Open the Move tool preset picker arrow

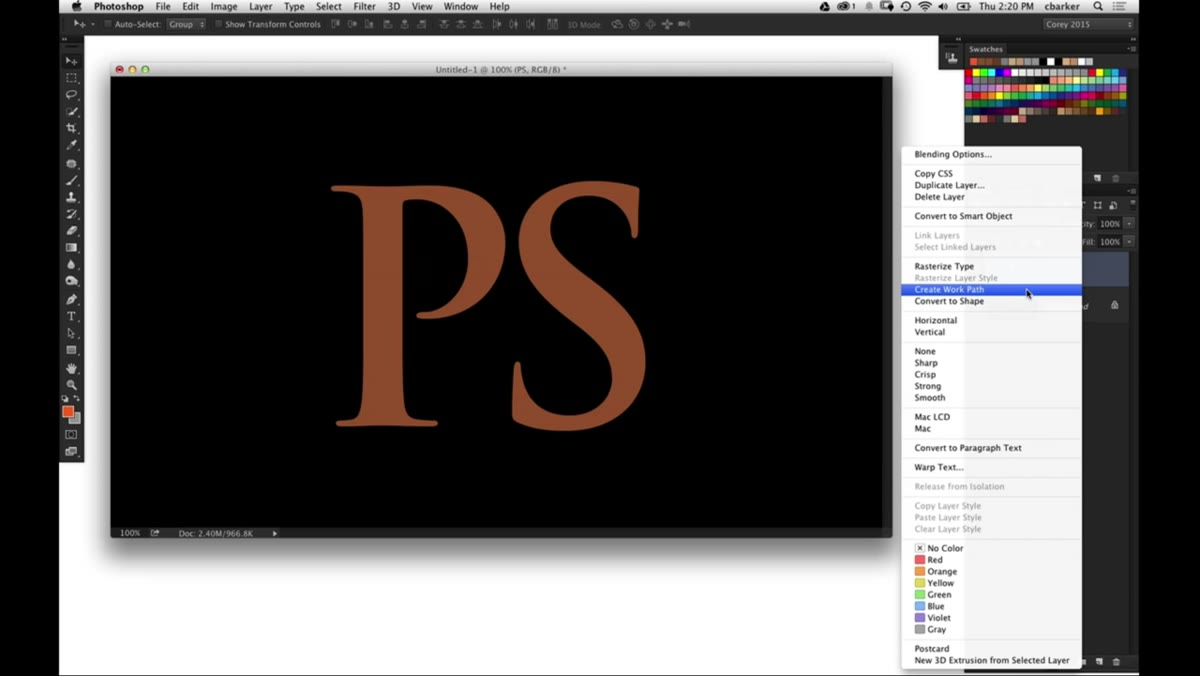(x=92, y=24)
